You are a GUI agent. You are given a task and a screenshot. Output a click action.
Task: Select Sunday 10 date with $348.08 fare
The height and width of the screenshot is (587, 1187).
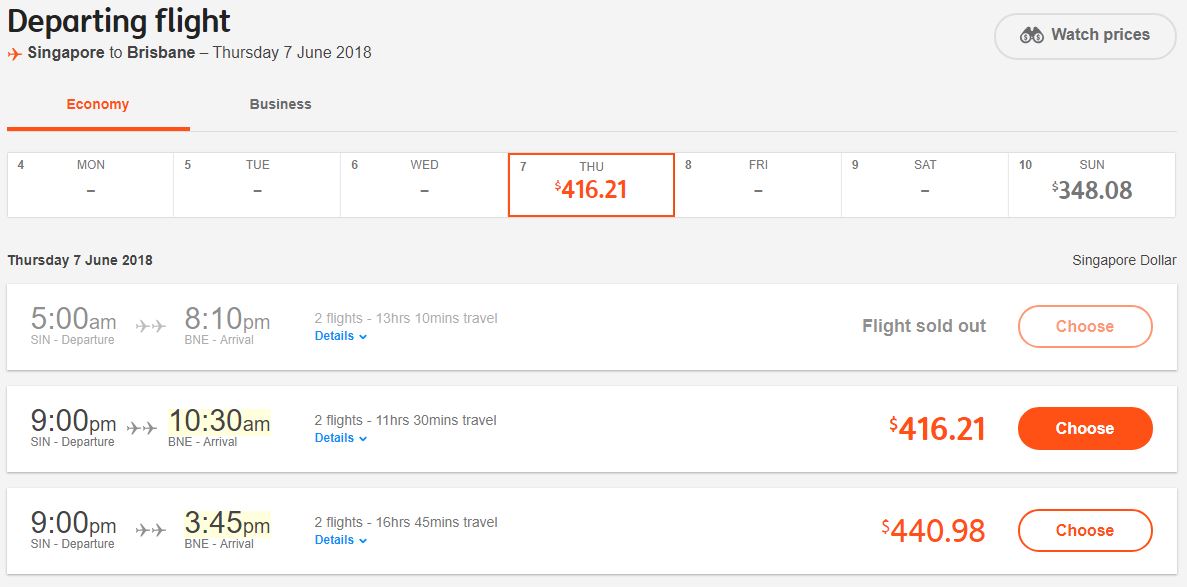pos(1091,184)
